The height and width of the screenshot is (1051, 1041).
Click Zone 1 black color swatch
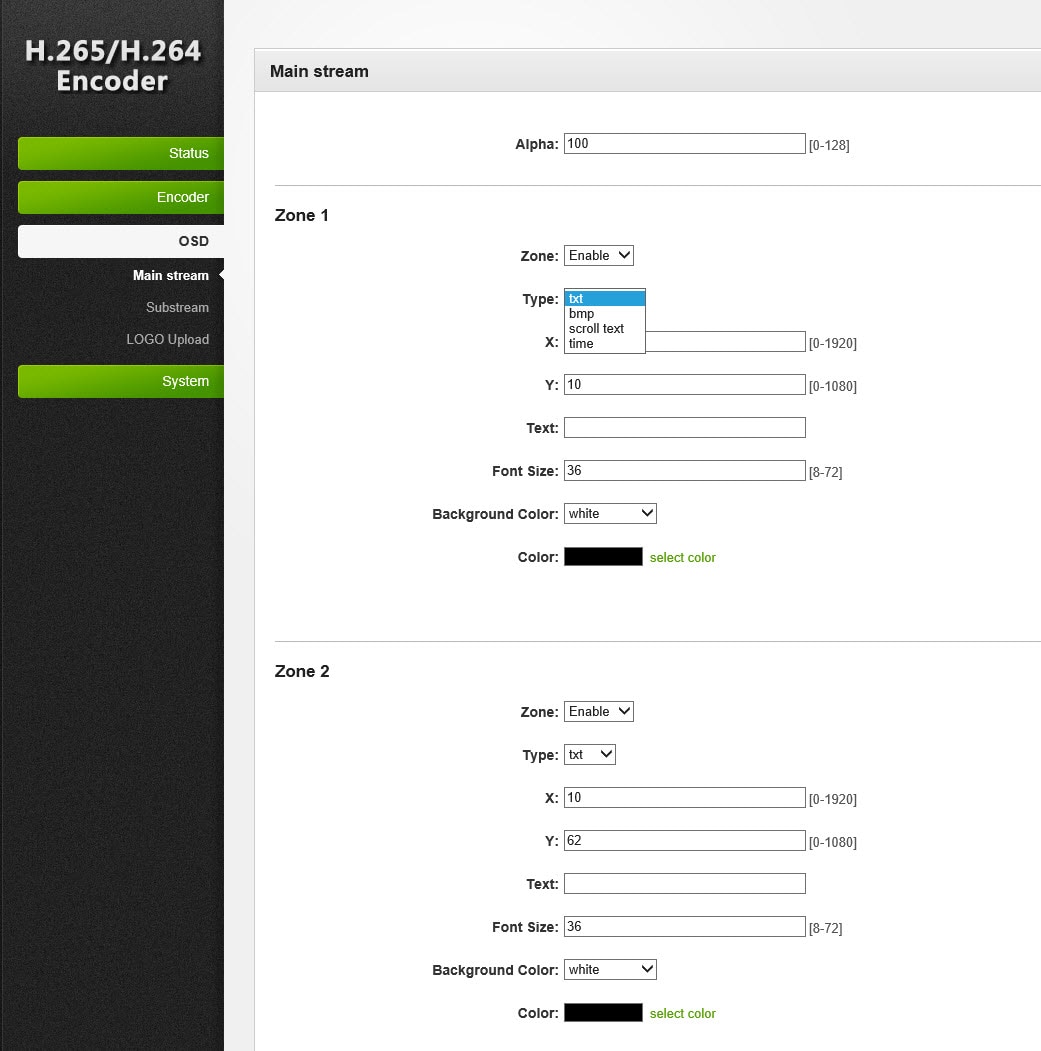pos(603,557)
